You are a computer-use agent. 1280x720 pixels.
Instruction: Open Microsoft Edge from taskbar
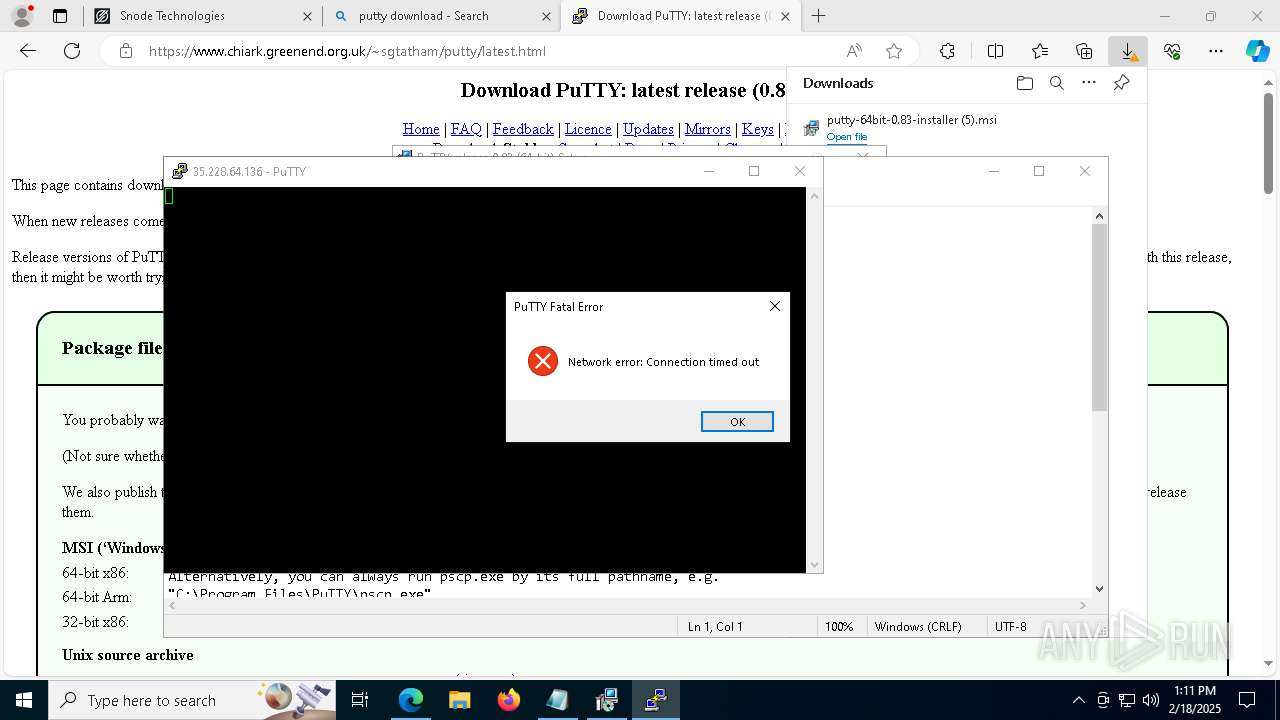pyautogui.click(x=410, y=700)
